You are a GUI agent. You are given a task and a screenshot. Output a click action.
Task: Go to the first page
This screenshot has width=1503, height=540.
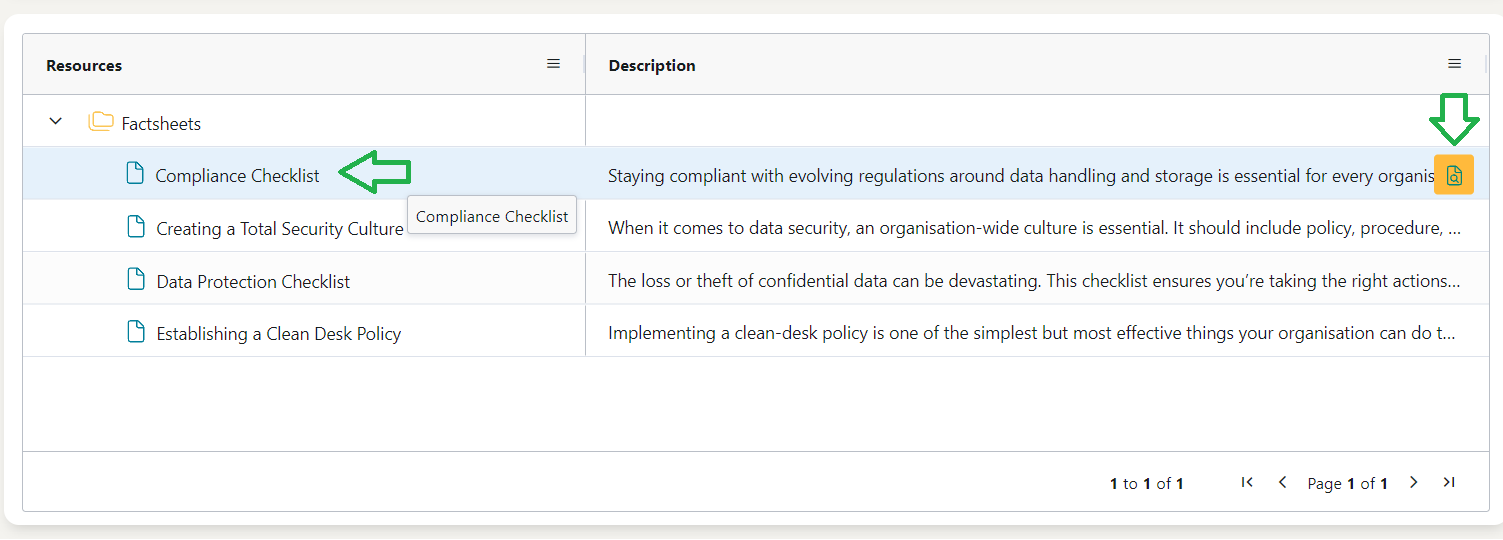(x=1247, y=482)
